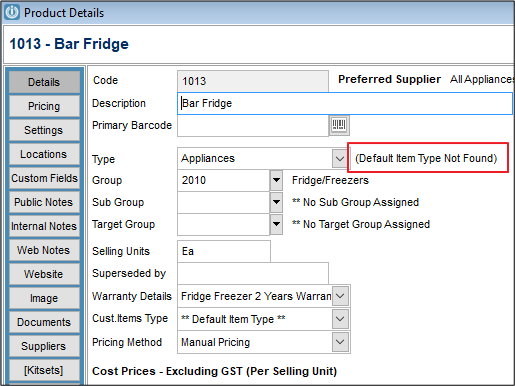
Task: Select the Internal Notes tab
Action: tap(44, 226)
